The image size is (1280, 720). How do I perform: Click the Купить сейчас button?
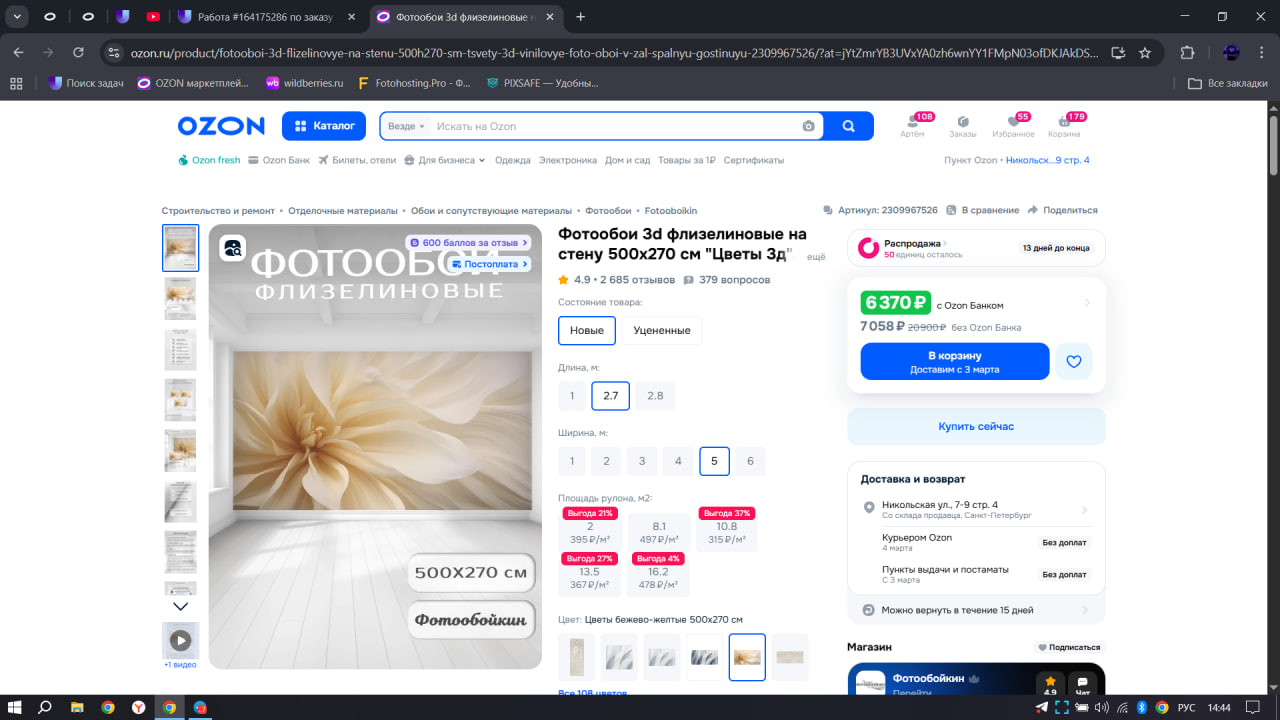tap(976, 426)
